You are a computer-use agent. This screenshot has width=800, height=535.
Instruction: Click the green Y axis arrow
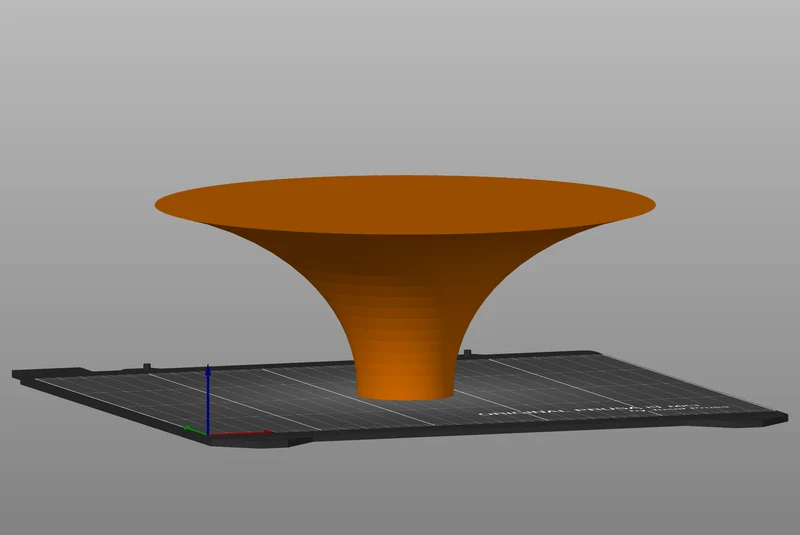(x=195, y=430)
